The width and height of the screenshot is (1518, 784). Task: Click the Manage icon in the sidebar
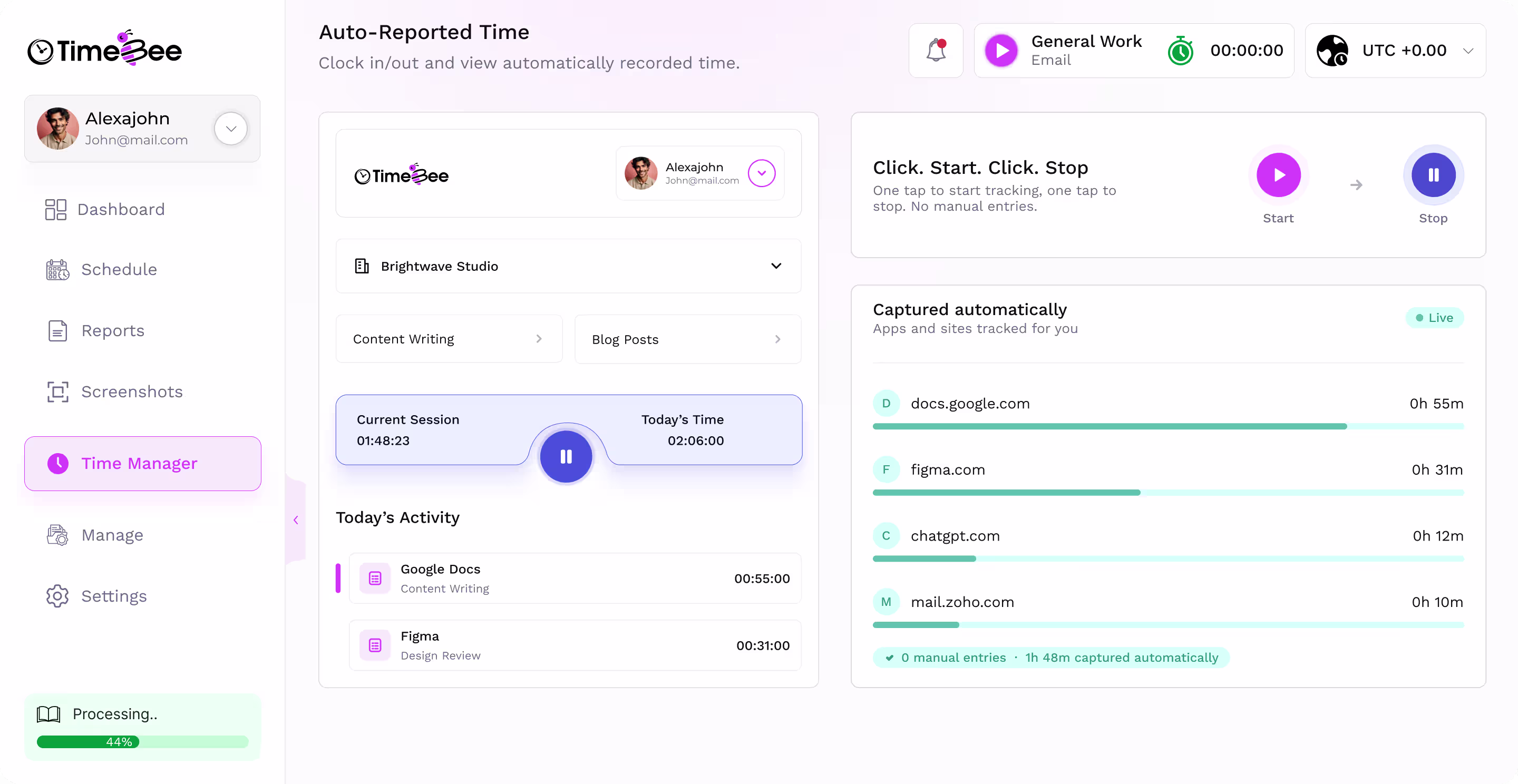click(x=58, y=535)
